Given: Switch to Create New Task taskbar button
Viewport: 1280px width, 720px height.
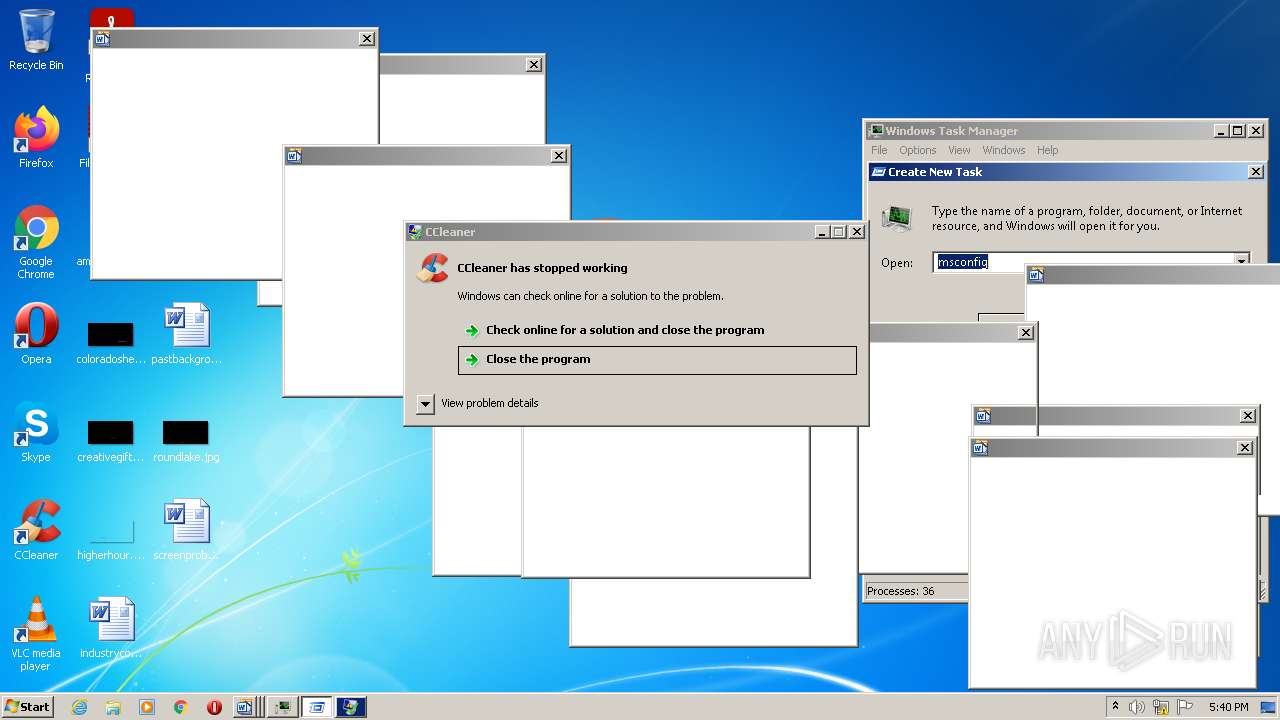Looking at the screenshot, I should pyautogui.click(x=317, y=707).
